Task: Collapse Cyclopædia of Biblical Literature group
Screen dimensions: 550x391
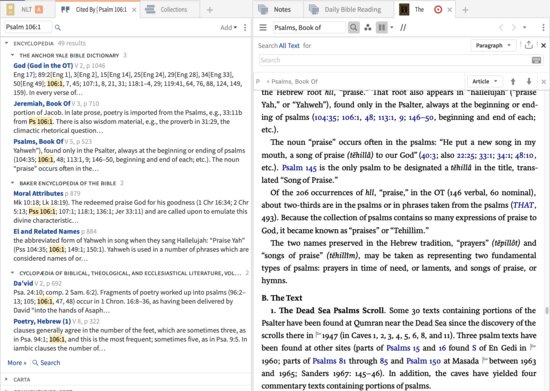Action: pyautogui.click(x=13, y=273)
